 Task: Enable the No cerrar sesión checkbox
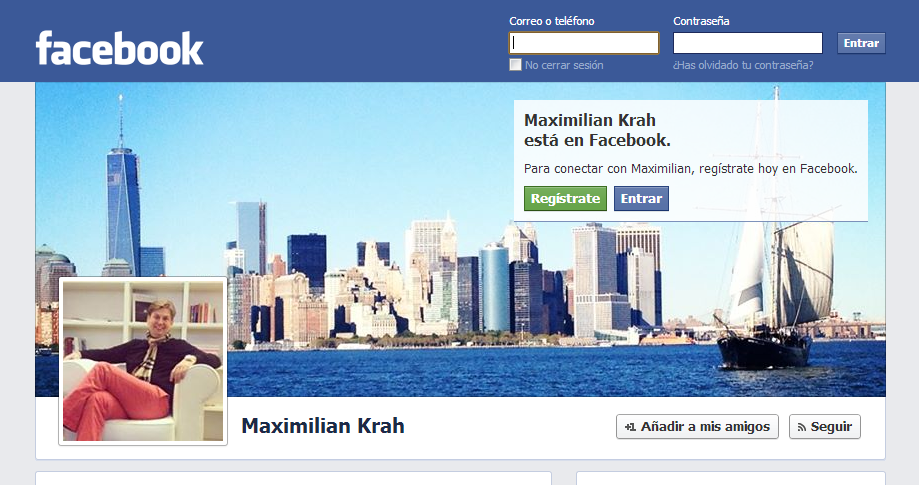coord(515,64)
